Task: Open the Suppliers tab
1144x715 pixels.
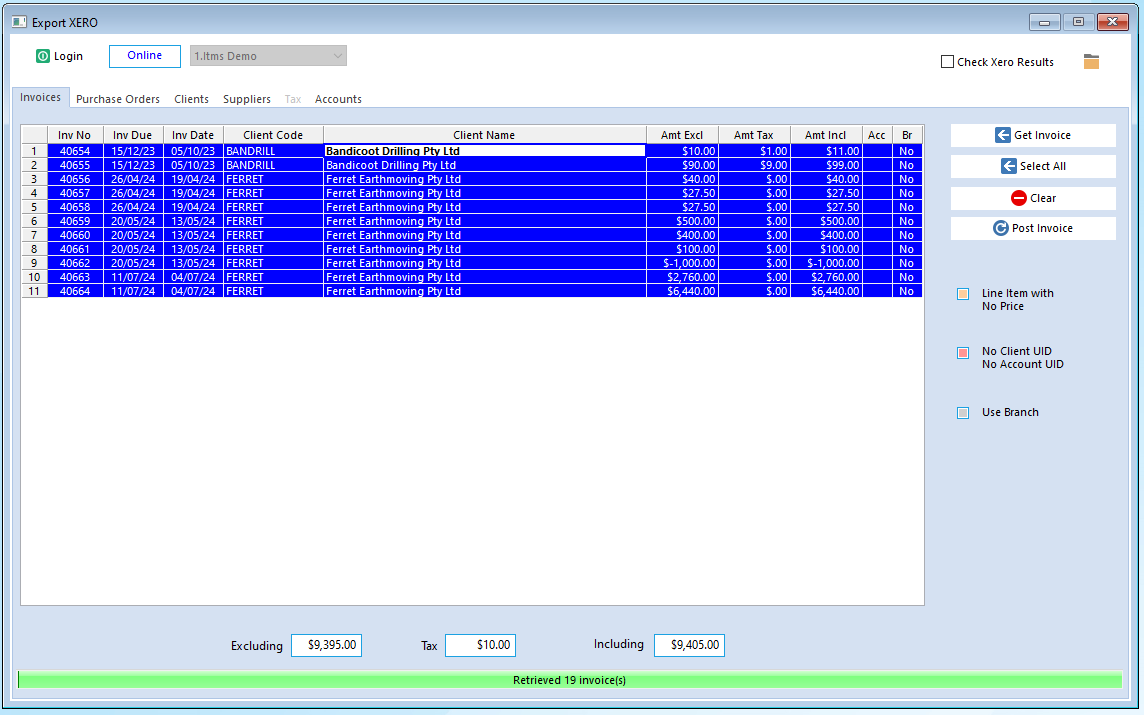Action: pos(247,99)
